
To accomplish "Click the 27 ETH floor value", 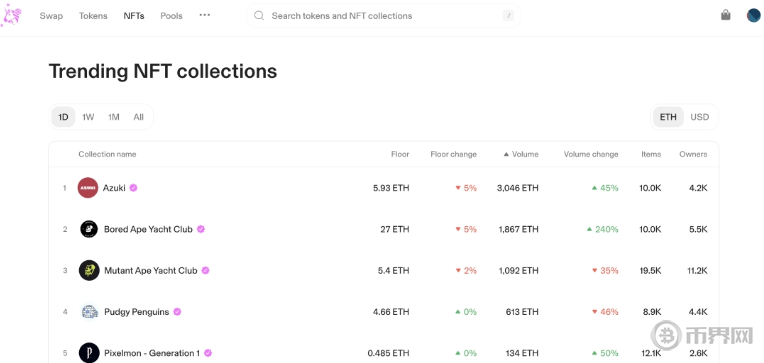I will click(x=395, y=229).
